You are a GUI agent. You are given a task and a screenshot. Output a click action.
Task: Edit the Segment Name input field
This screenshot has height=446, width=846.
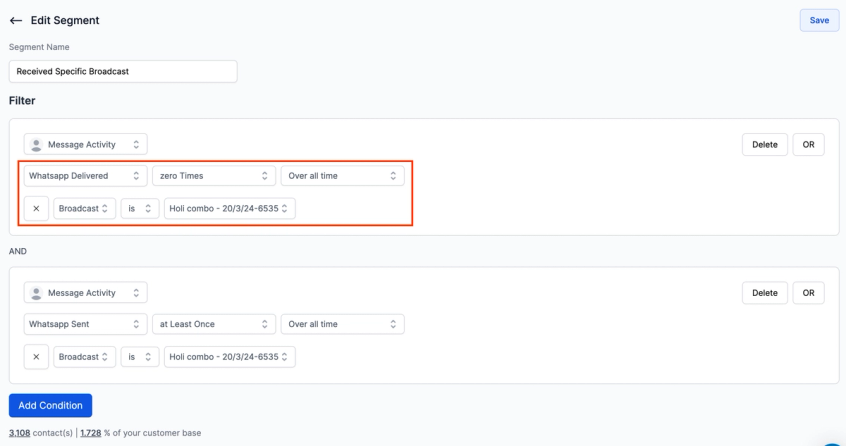click(123, 71)
